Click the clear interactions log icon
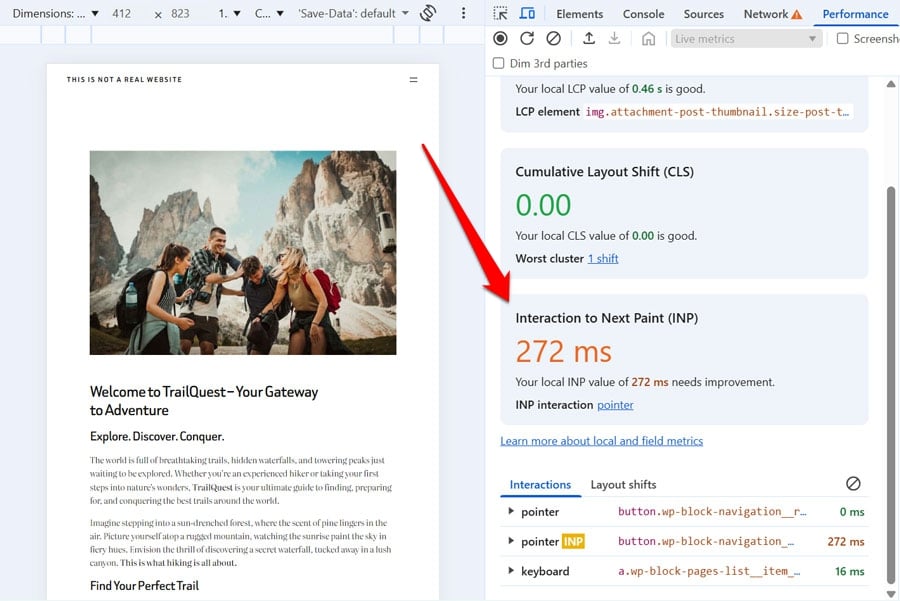Image resolution: width=900 pixels, height=601 pixels. (854, 483)
